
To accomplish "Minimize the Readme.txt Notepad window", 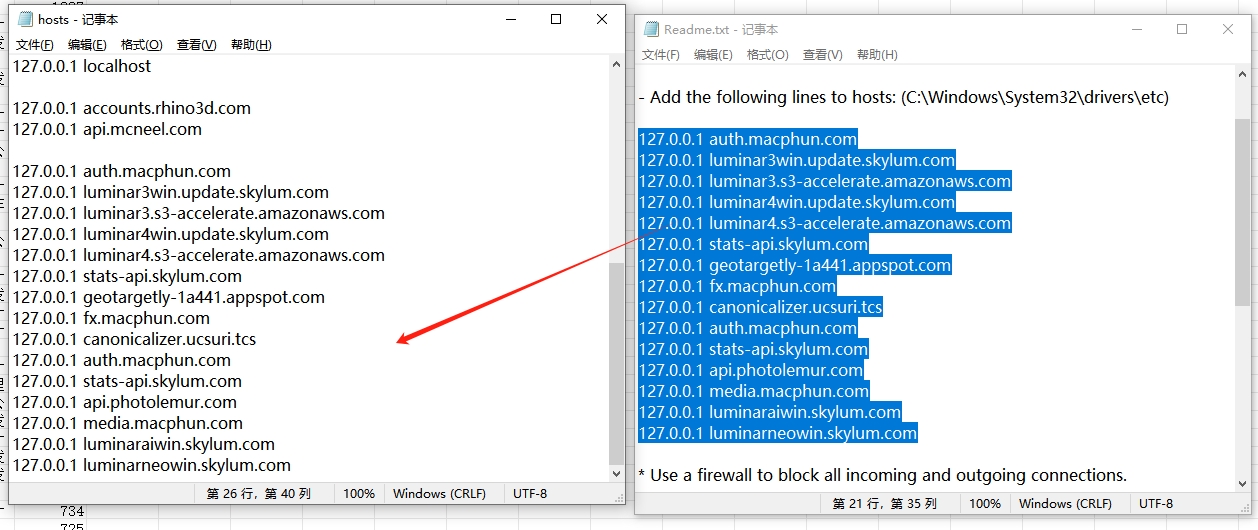I will (1136, 30).
